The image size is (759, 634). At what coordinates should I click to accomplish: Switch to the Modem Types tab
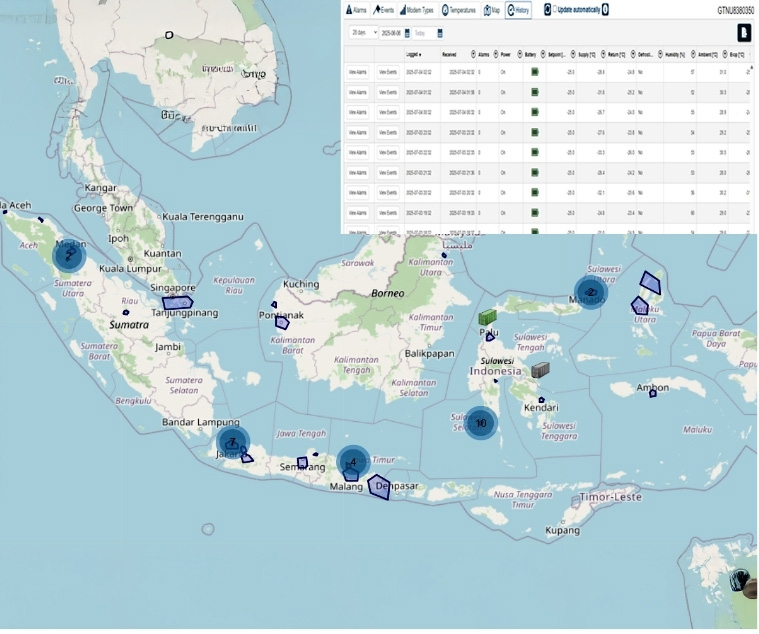(417, 10)
